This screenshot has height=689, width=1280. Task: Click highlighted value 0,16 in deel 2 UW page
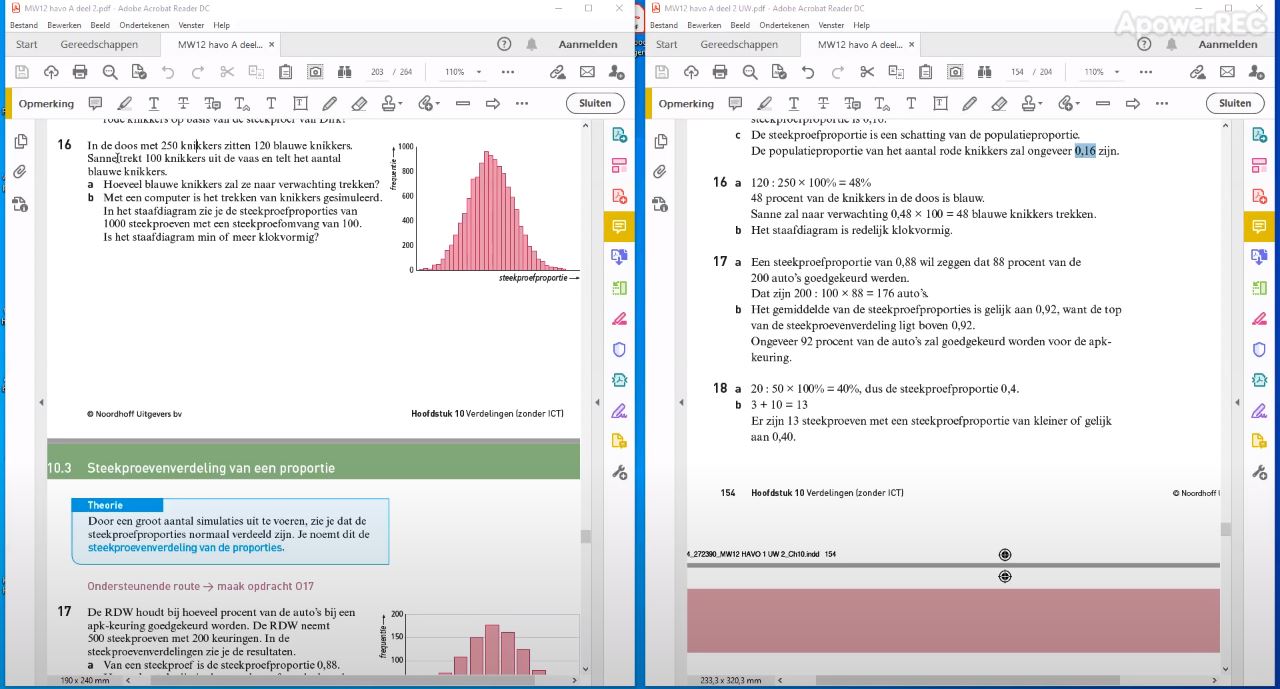[1086, 151]
